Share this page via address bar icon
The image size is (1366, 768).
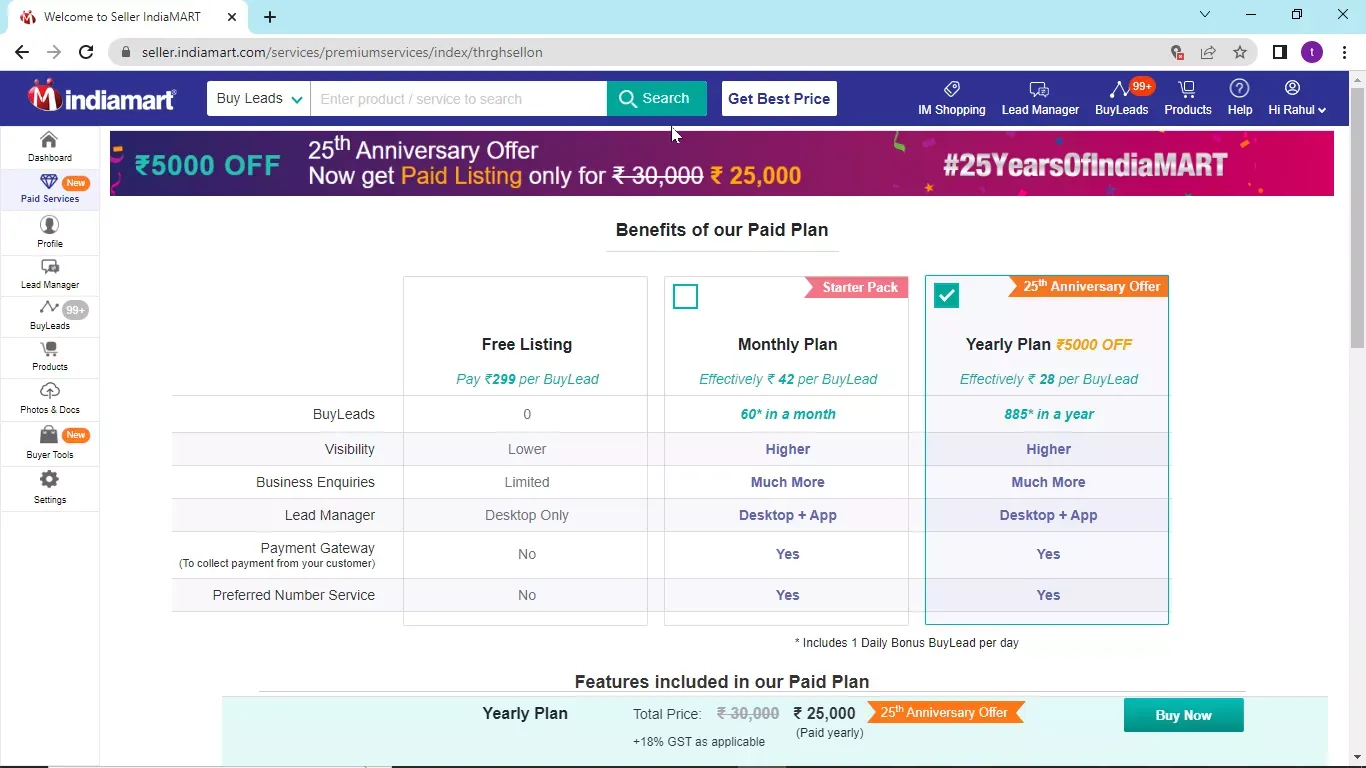pyautogui.click(x=1208, y=52)
